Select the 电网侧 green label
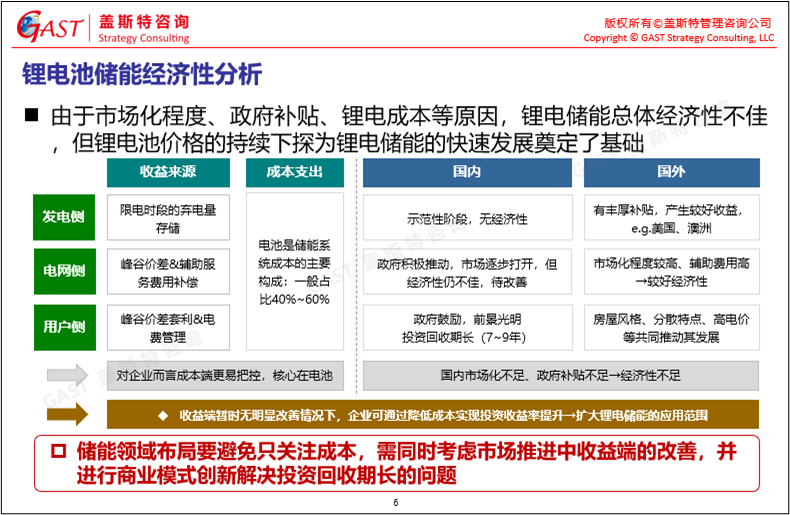 62,271
